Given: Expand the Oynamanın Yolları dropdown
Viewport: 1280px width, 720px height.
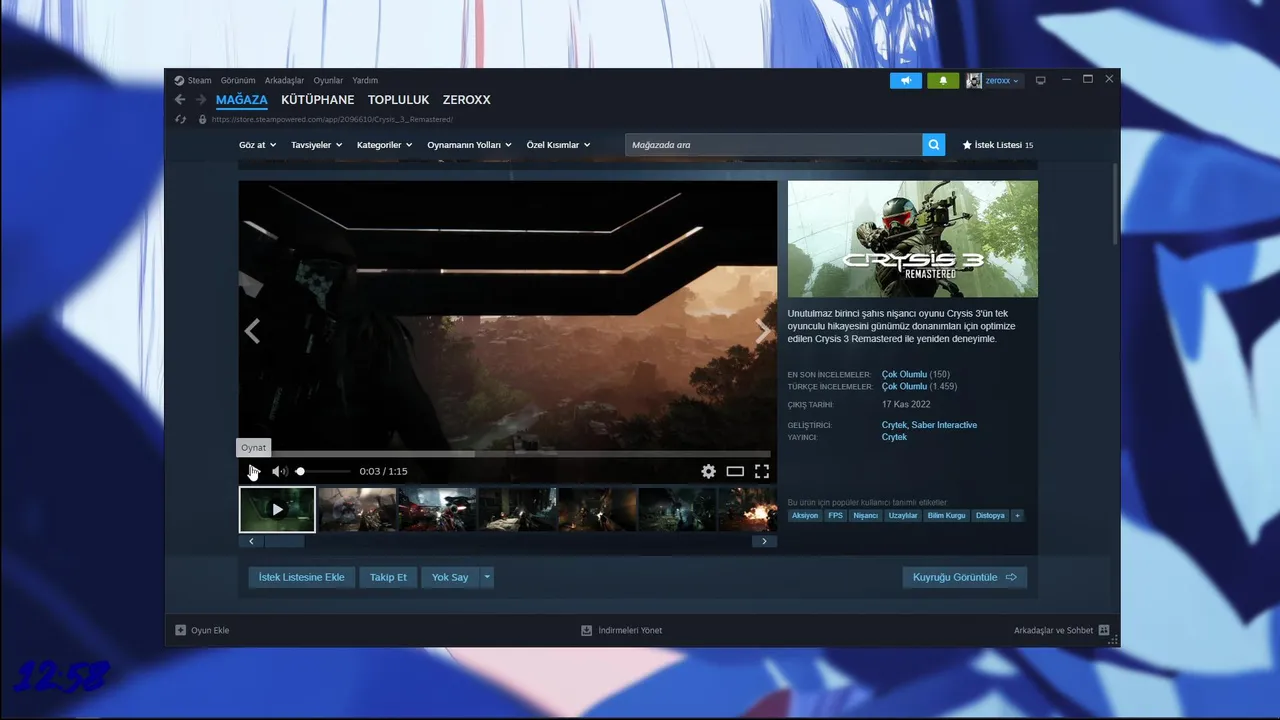Looking at the screenshot, I should [x=469, y=145].
